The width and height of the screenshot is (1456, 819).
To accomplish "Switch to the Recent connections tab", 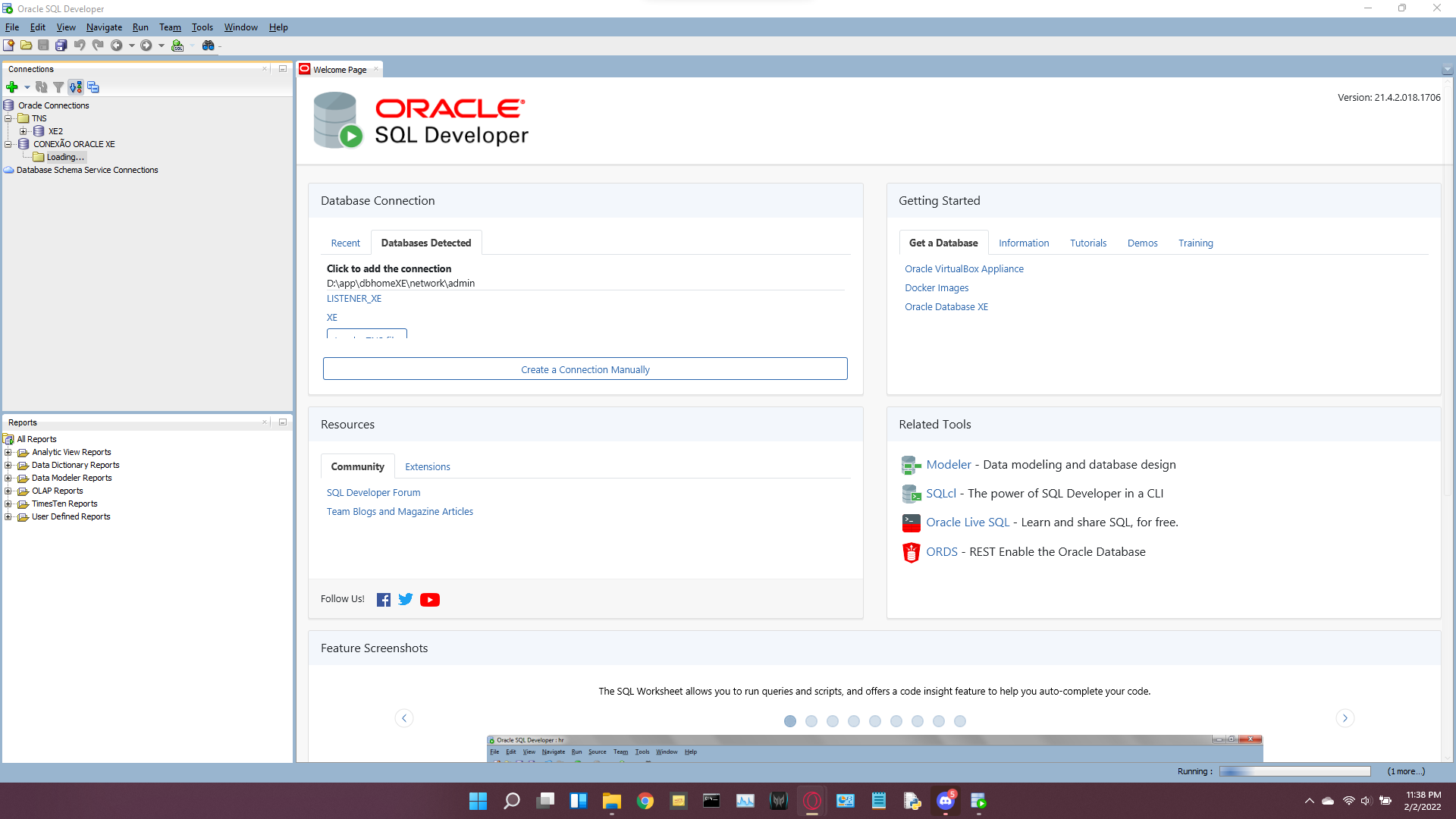I will pyautogui.click(x=346, y=243).
